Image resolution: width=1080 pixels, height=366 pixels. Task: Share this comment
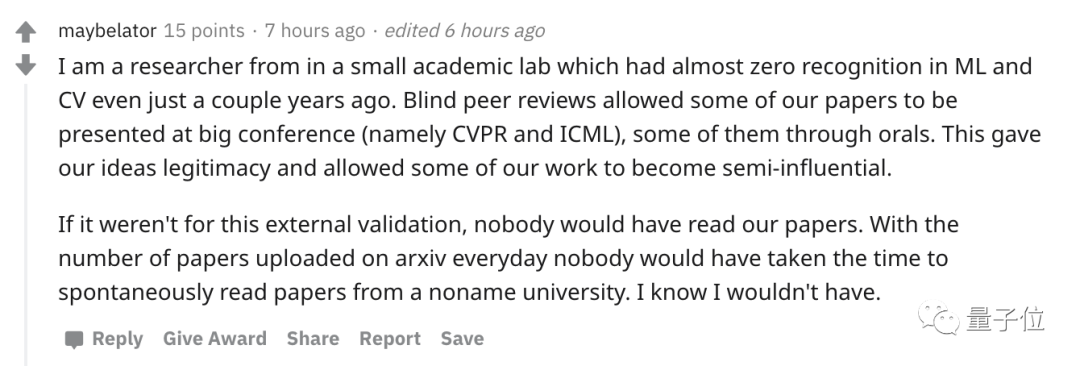click(x=313, y=339)
